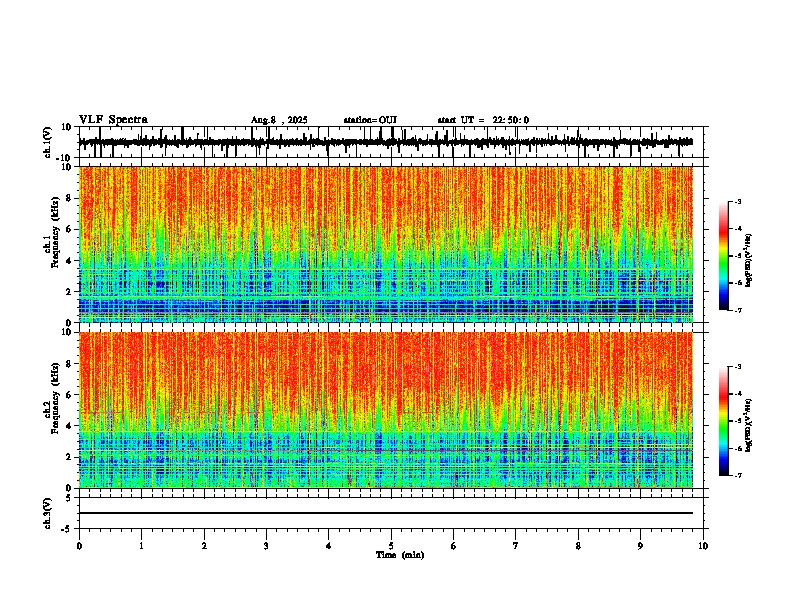Screen dimensions: 792x612
Task: Click the "-7" label on ch.2 color bar
Action: point(738,475)
